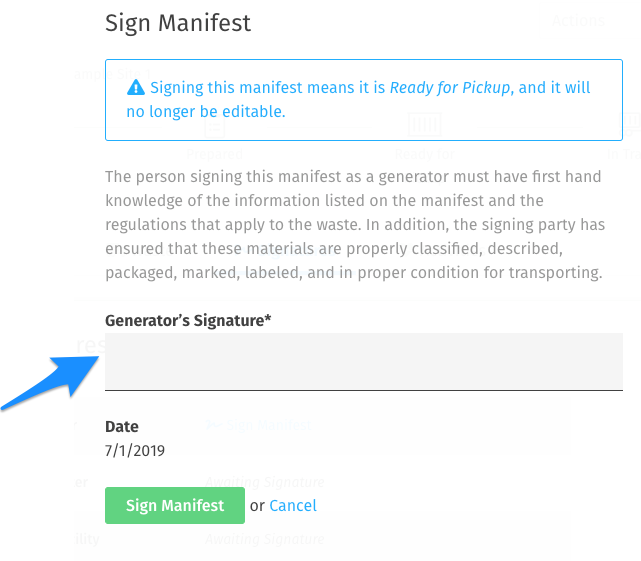This screenshot has height=561, width=641.
Task: Click the blue warning triangle icon
Action: pyautogui.click(x=136, y=88)
